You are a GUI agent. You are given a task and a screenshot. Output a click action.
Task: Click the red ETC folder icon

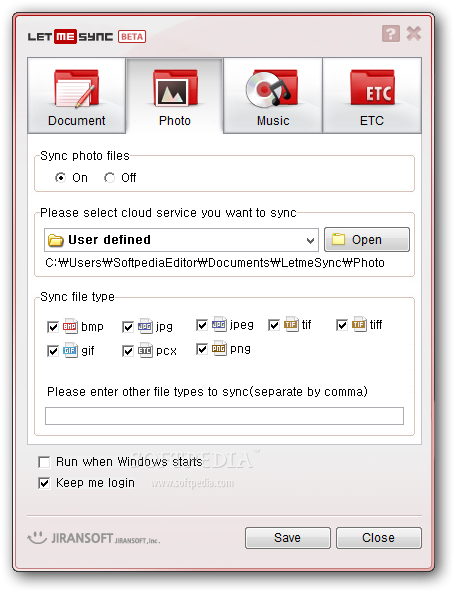tap(372, 88)
